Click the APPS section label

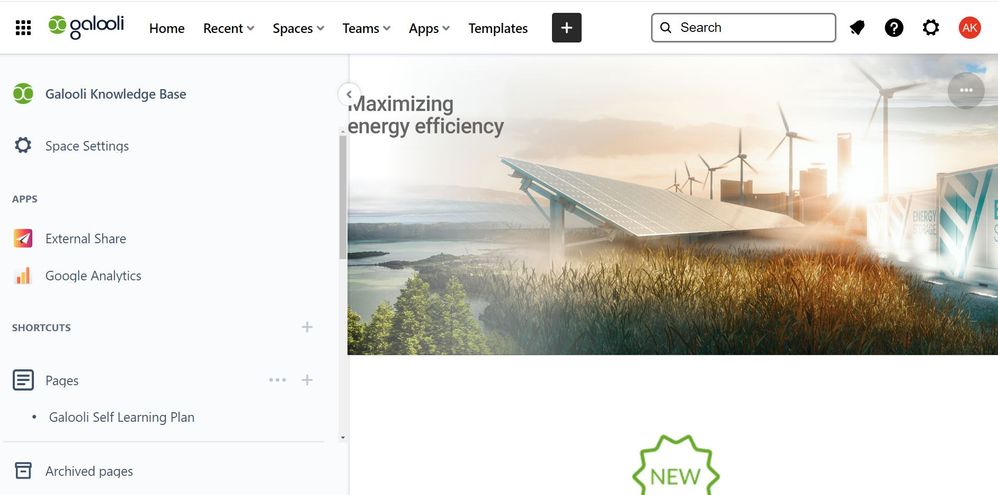pos(25,199)
